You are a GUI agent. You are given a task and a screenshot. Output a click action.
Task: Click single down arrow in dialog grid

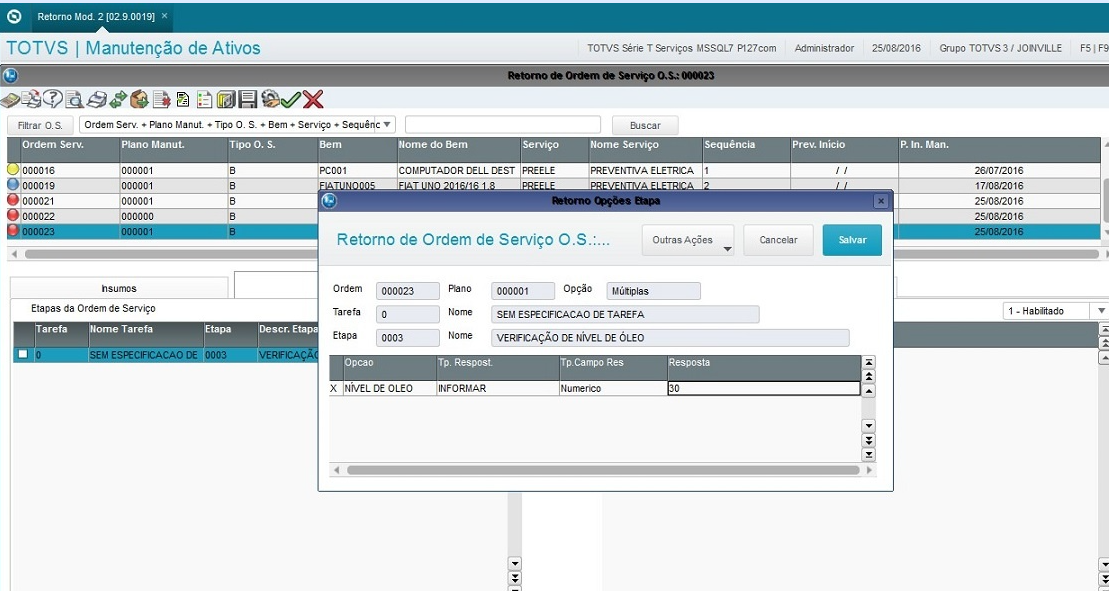click(x=869, y=426)
